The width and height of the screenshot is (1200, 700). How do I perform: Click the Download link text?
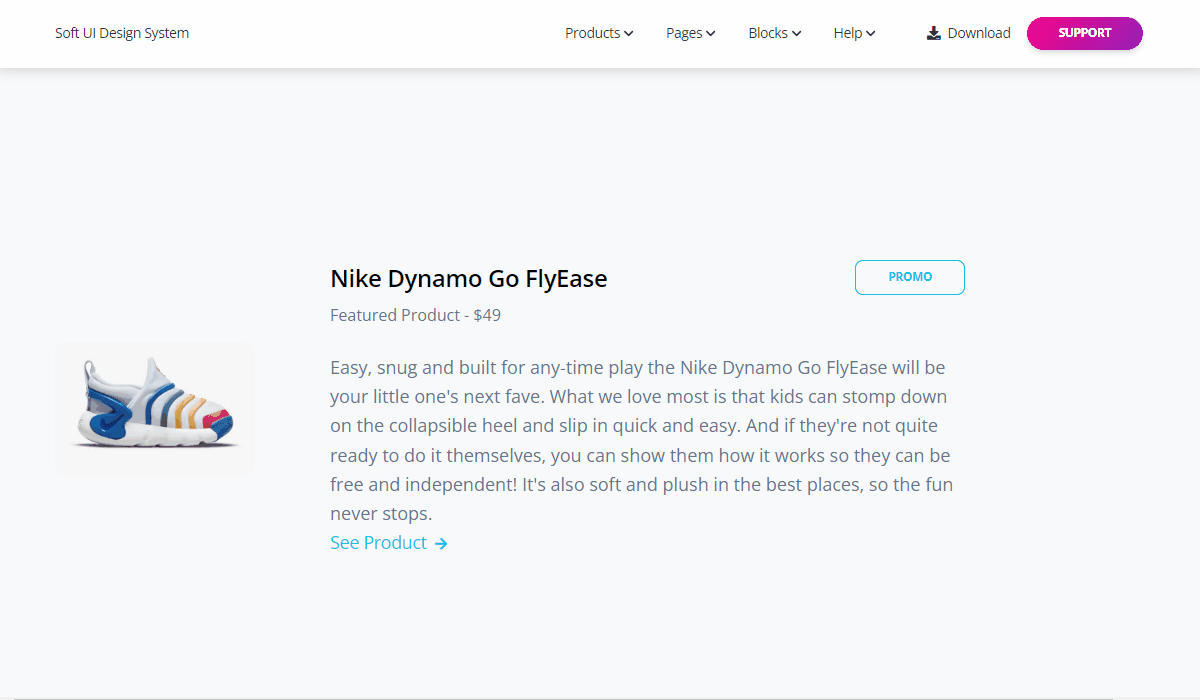pyautogui.click(x=979, y=33)
